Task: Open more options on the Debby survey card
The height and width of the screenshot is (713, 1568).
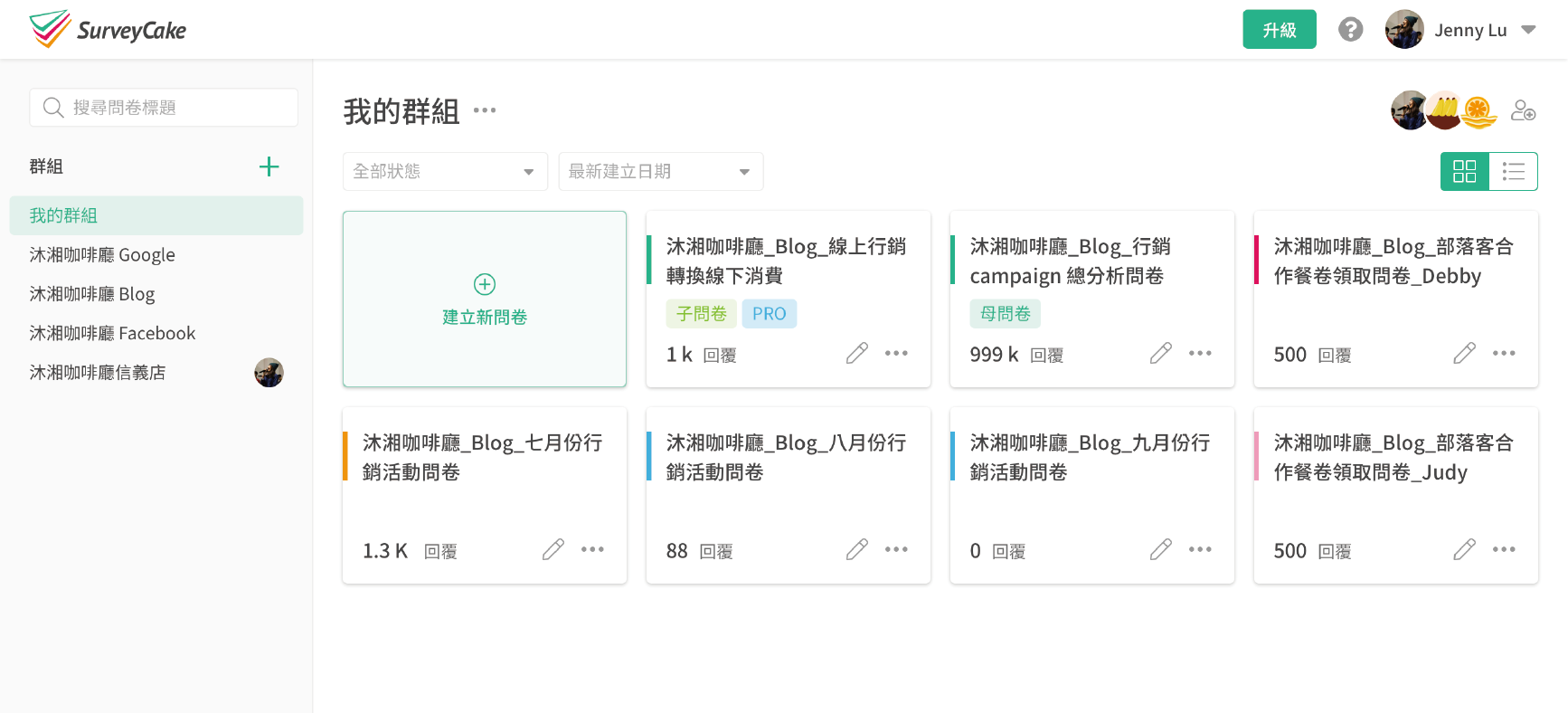Action: (x=1504, y=353)
